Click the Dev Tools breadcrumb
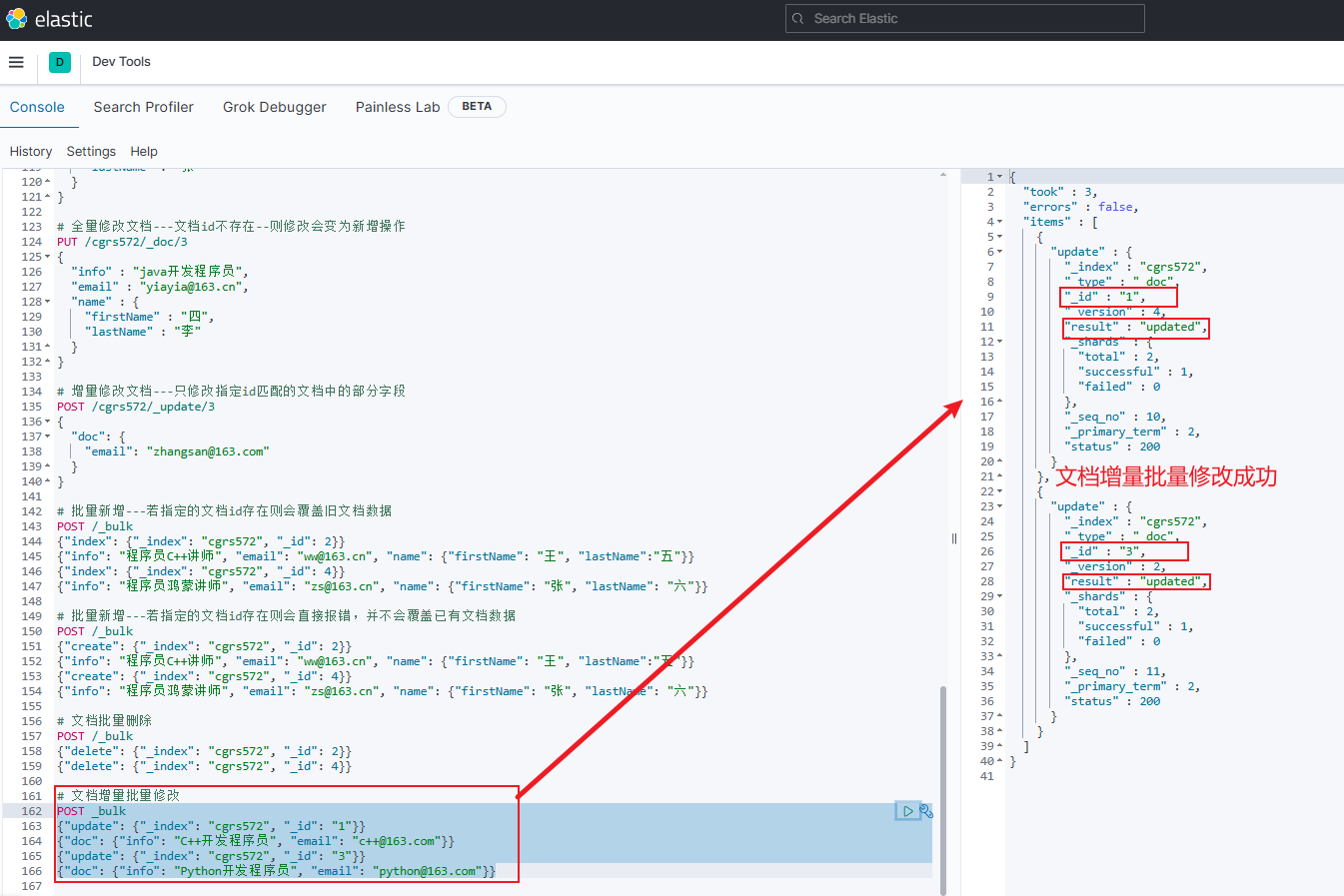The width and height of the screenshot is (1344, 896). [121, 62]
